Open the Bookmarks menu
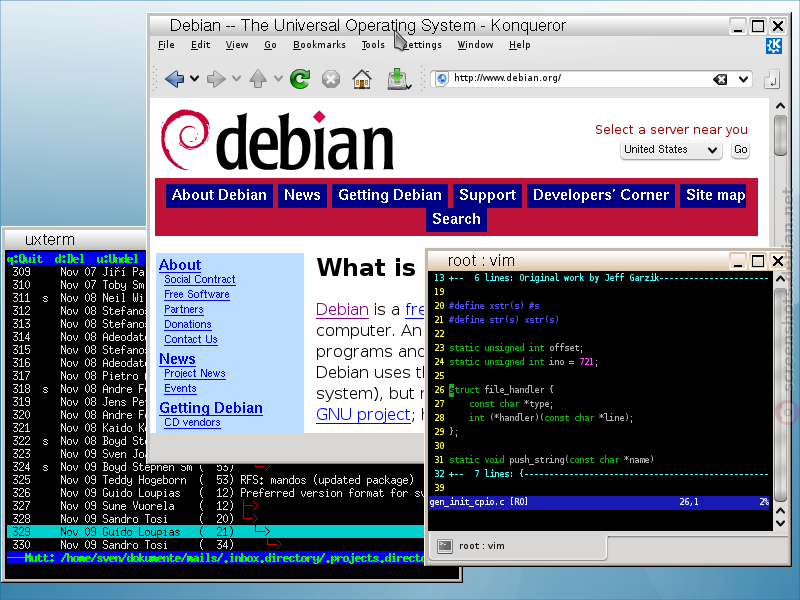Viewport: 800px width, 600px height. click(319, 45)
